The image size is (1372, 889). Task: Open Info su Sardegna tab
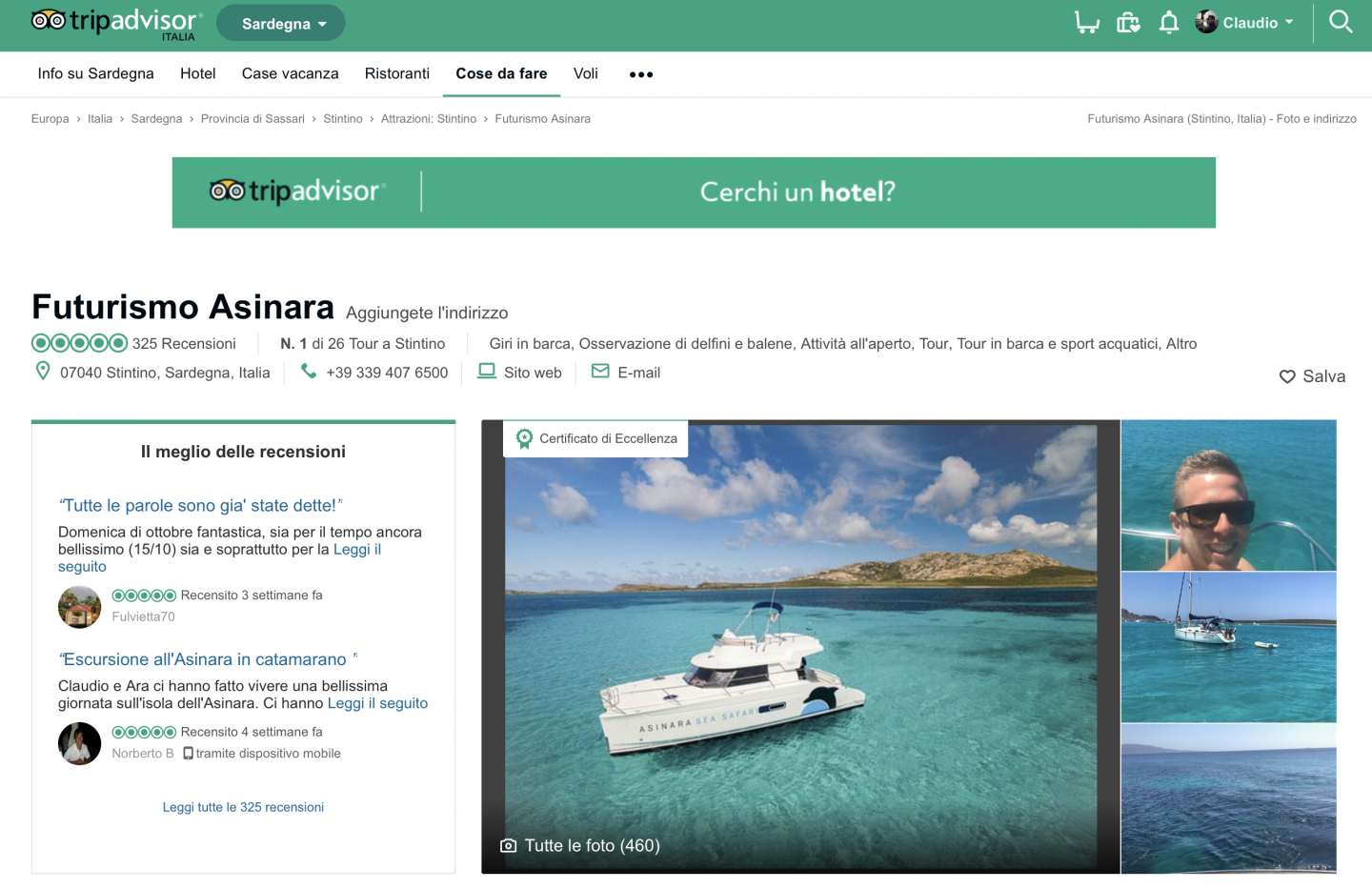coord(95,73)
